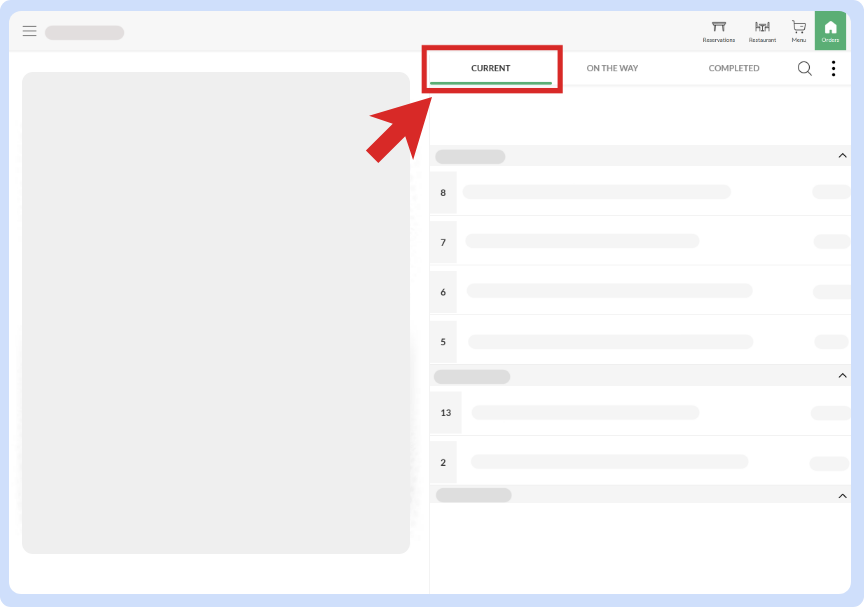Open the Completed orders tab
864x607 pixels.
(x=734, y=68)
